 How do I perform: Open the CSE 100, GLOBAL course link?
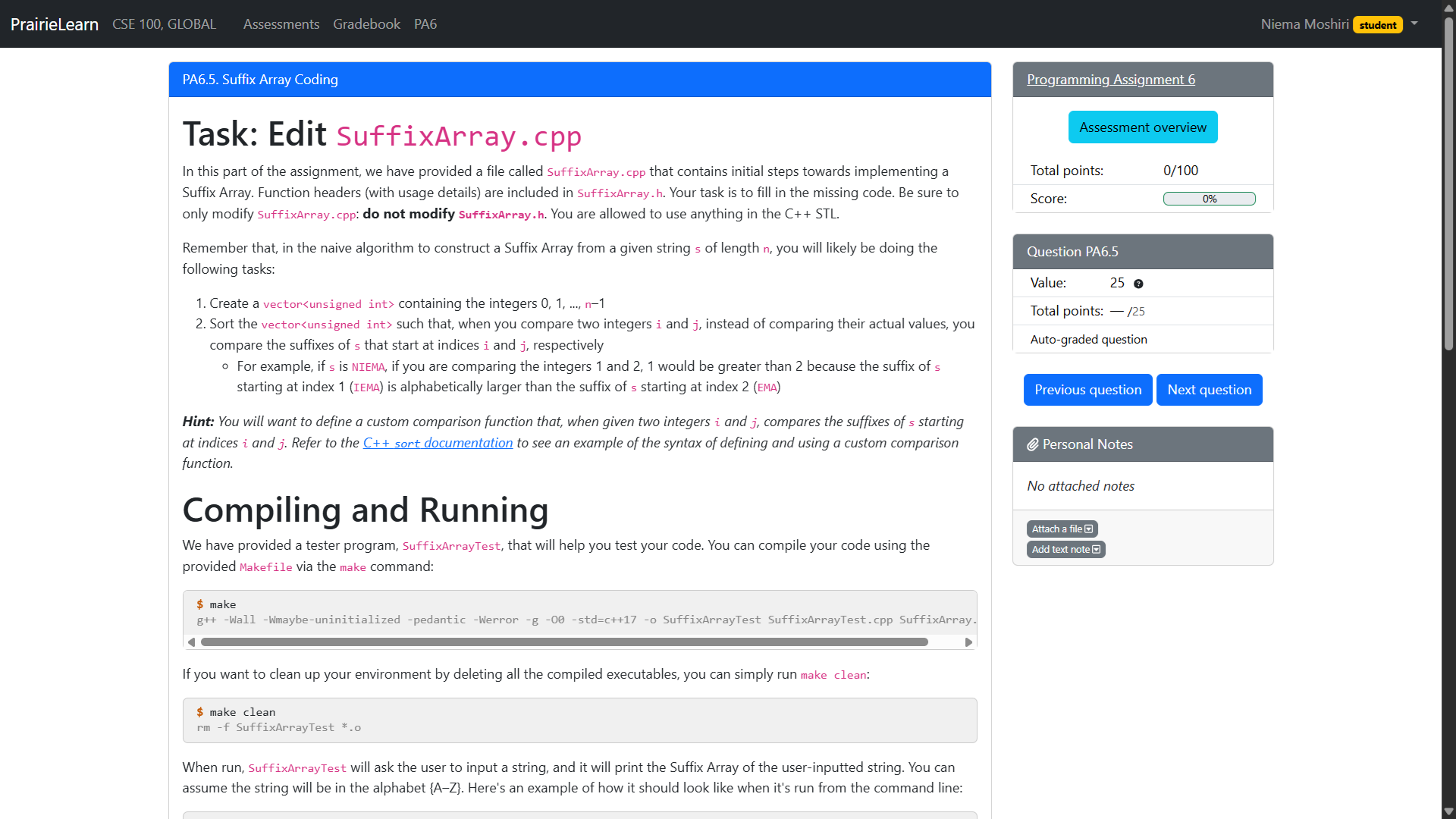pos(164,24)
